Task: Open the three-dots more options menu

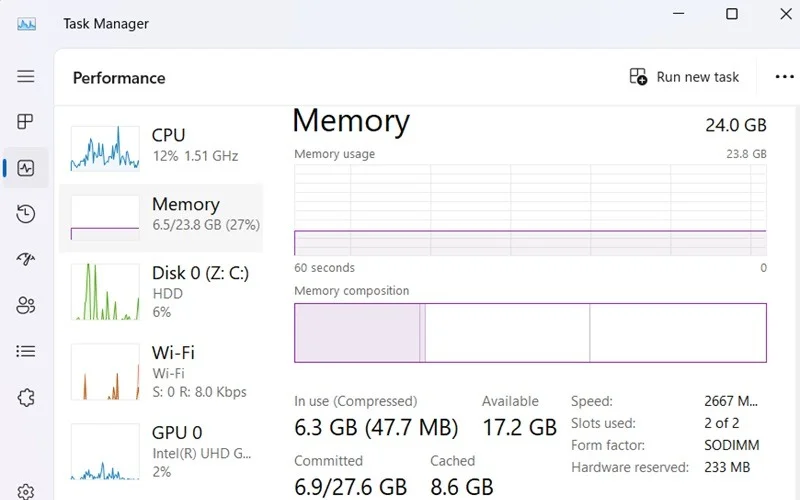Action: point(784,77)
